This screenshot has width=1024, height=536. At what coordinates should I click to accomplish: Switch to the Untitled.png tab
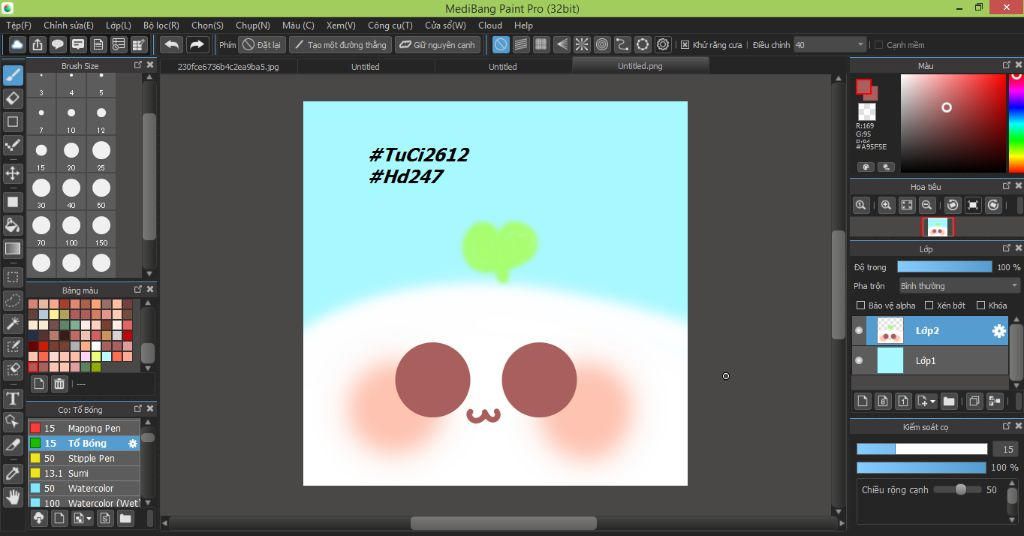[x=640, y=66]
